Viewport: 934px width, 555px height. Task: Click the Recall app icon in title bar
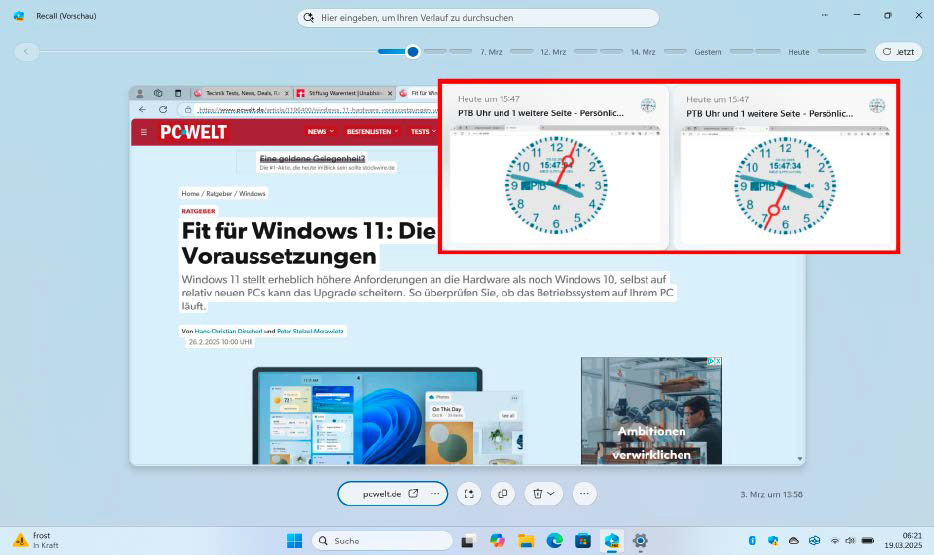pos(19,16)
